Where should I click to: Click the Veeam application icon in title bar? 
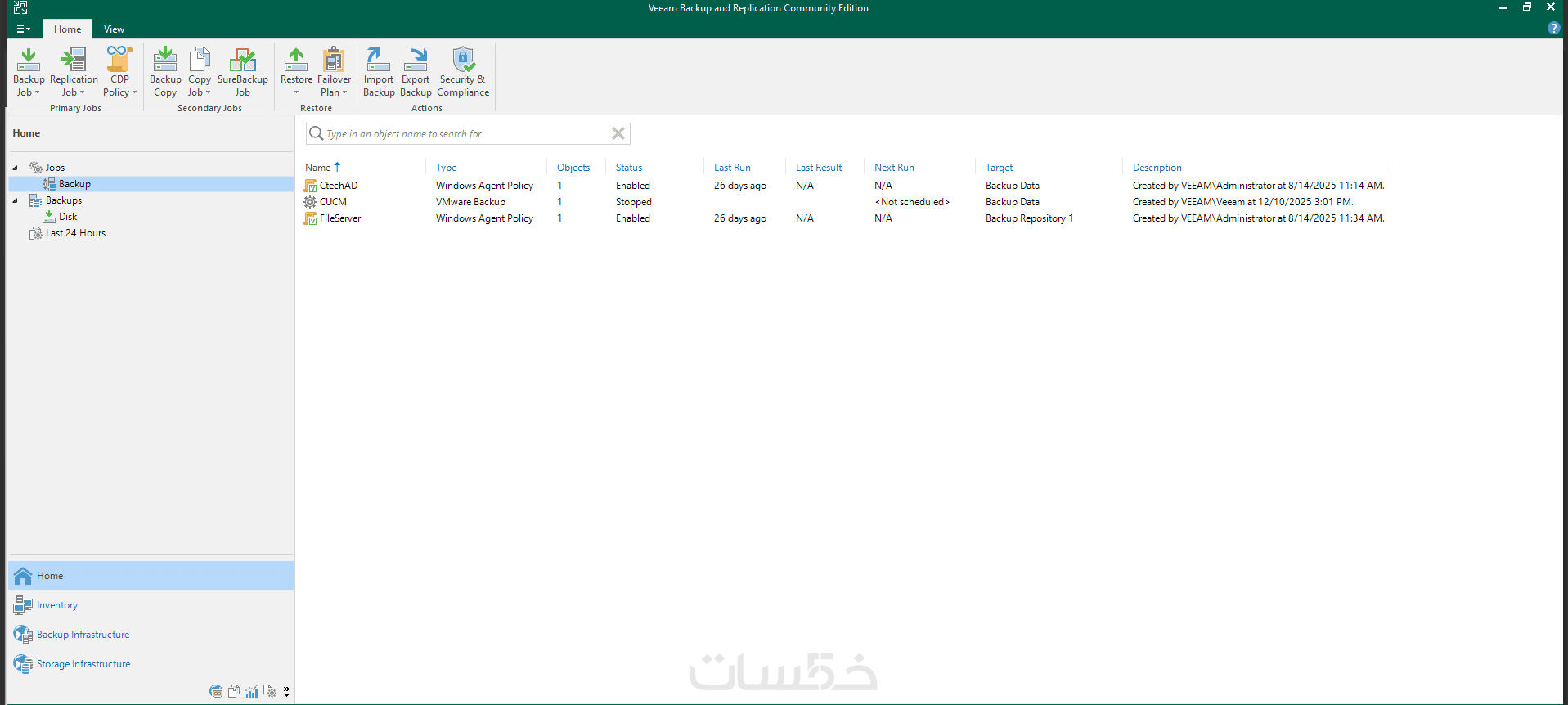pyautogui.click(x=20, y=8)
